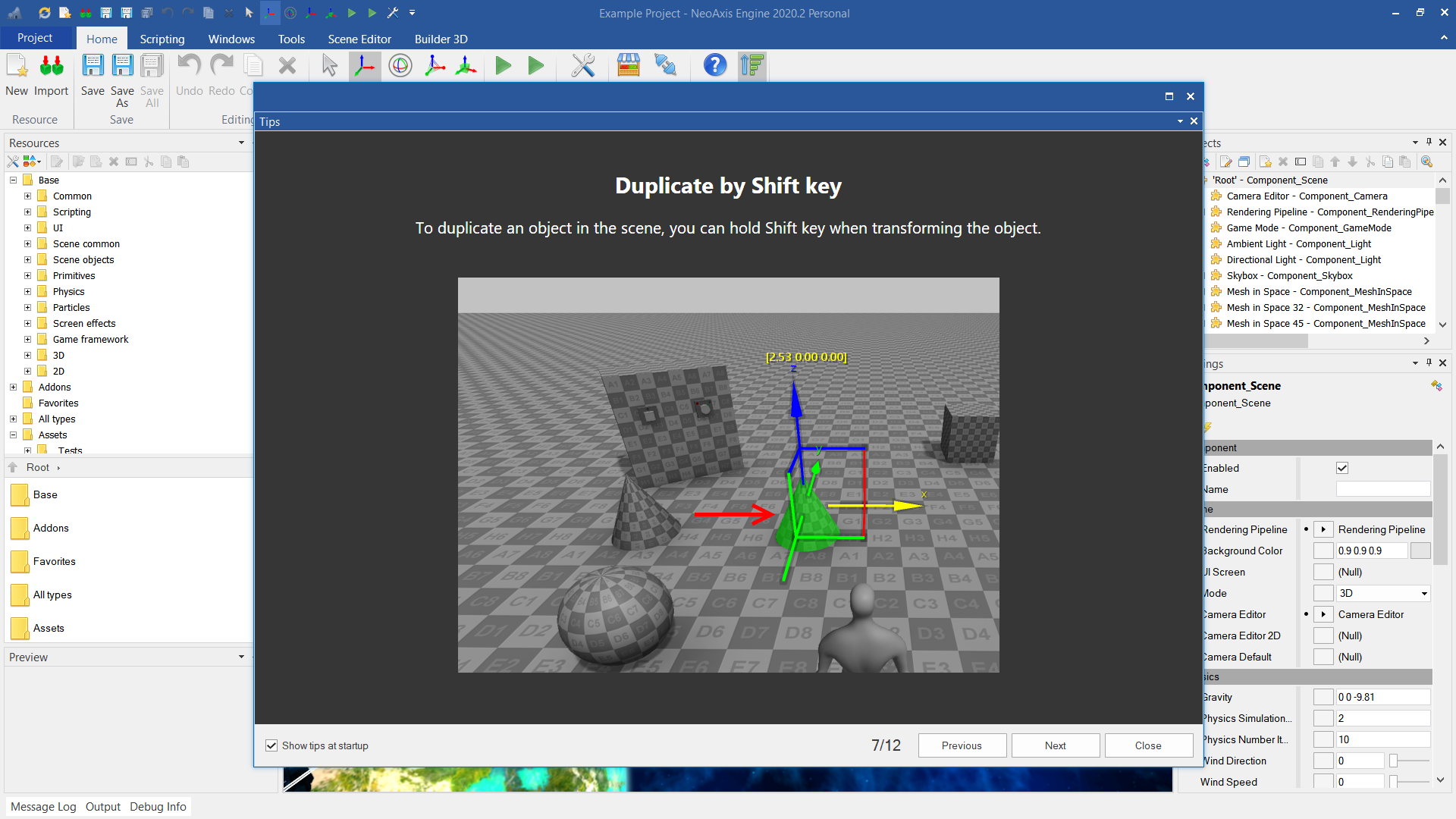The height and width of the screenshot is (819, 1456).
Task: Collapse the Base folder tree node
Action: [13, 180]
